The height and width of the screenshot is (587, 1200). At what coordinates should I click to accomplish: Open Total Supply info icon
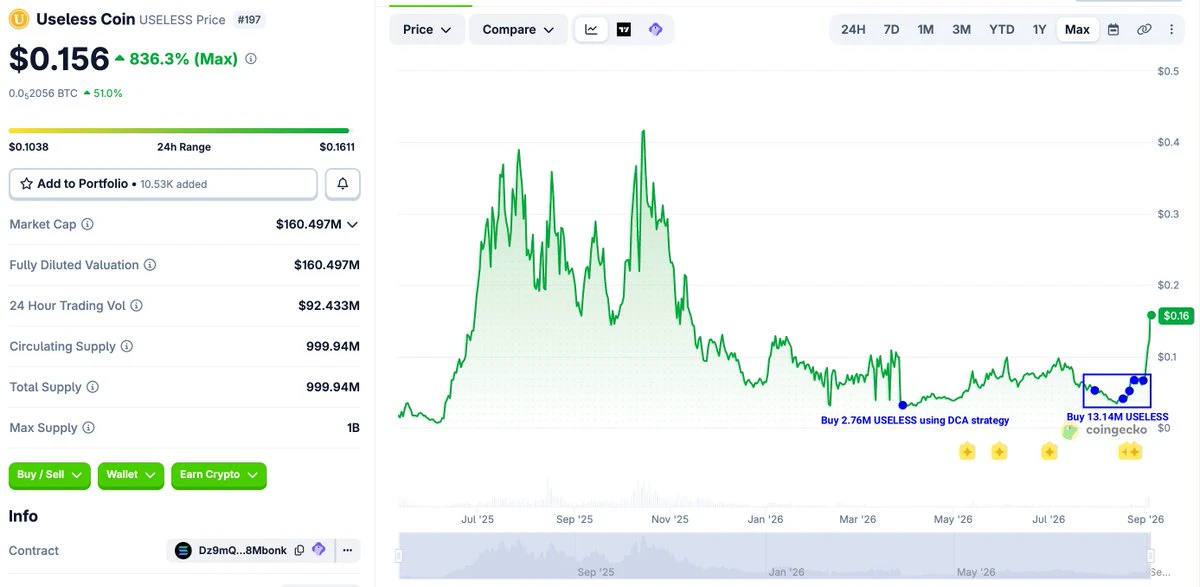(x=93, y=387)
